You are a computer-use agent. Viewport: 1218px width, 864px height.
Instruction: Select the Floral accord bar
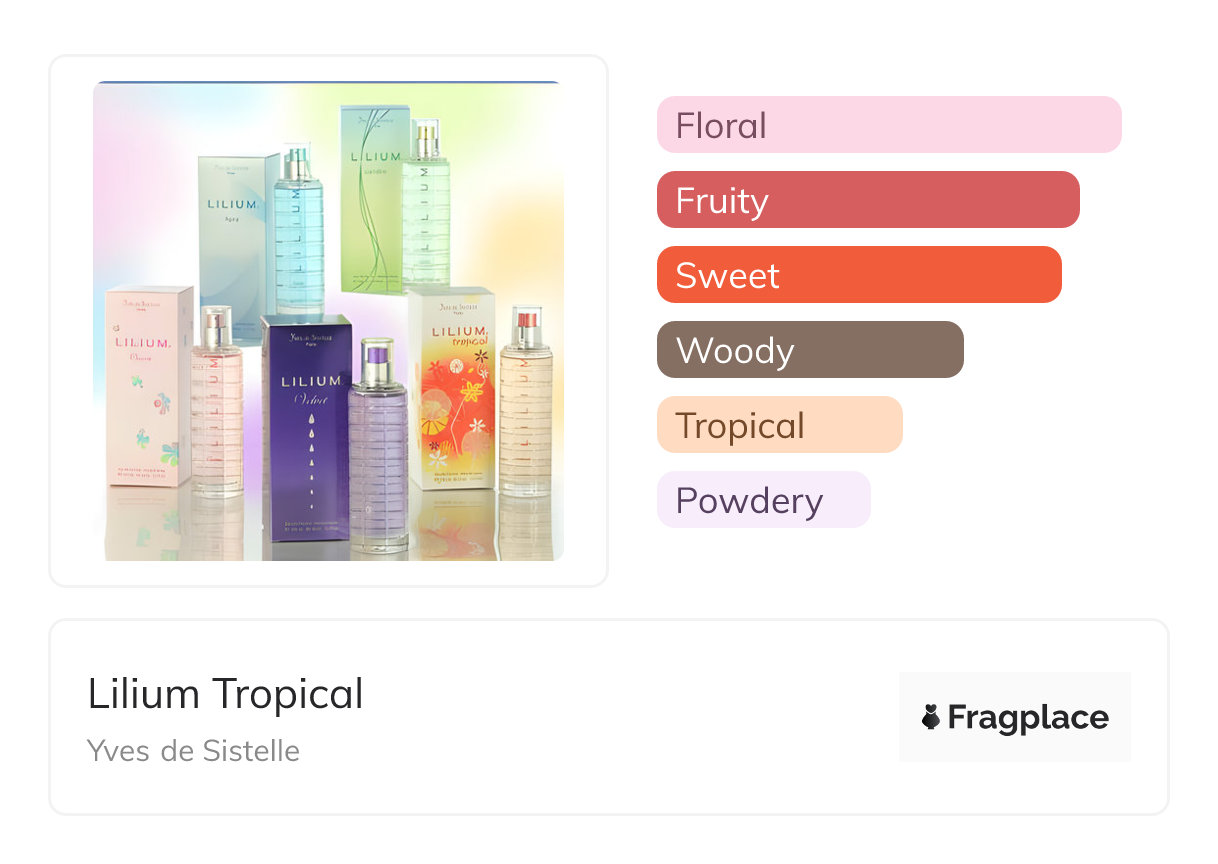[x=888, y=125]
